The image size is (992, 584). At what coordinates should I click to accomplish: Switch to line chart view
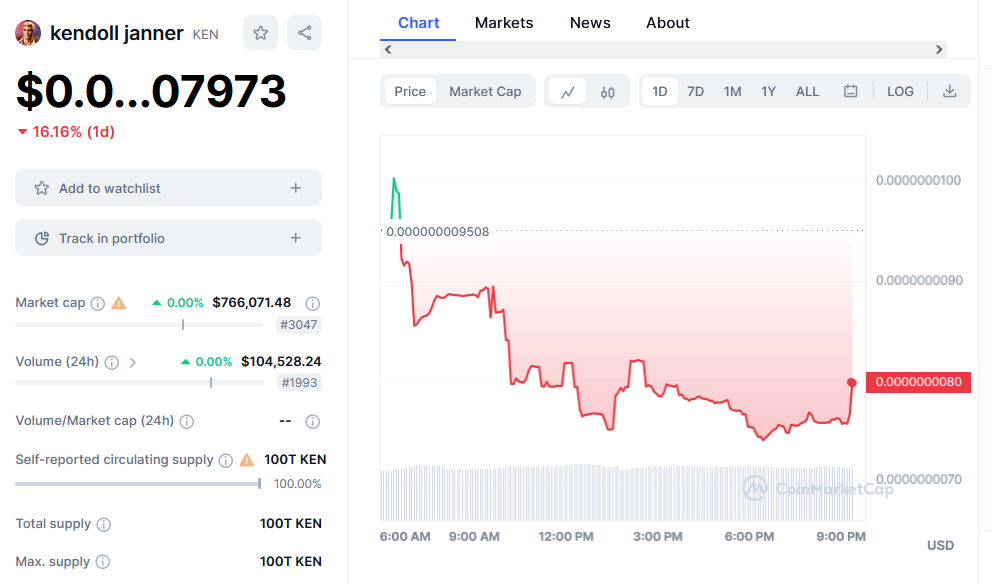[x=567, y=92]
